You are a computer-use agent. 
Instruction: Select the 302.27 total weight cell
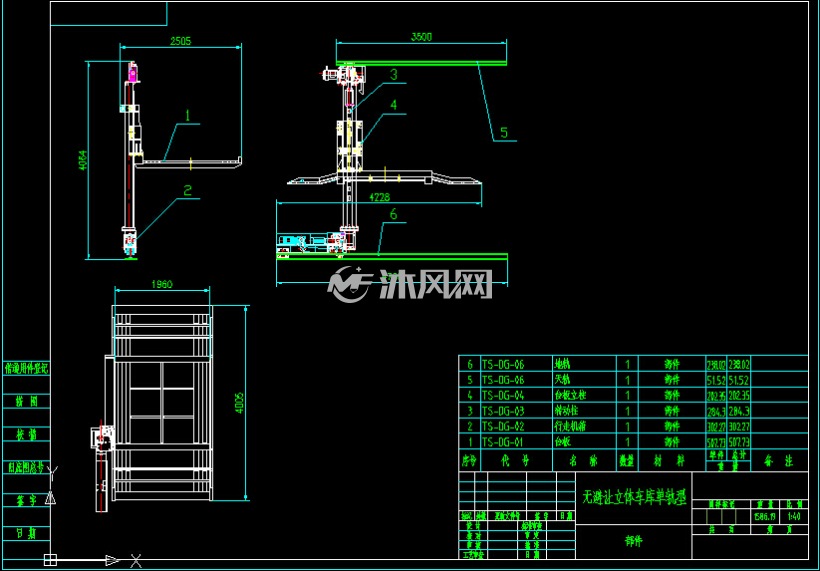(x=739, y=427)
